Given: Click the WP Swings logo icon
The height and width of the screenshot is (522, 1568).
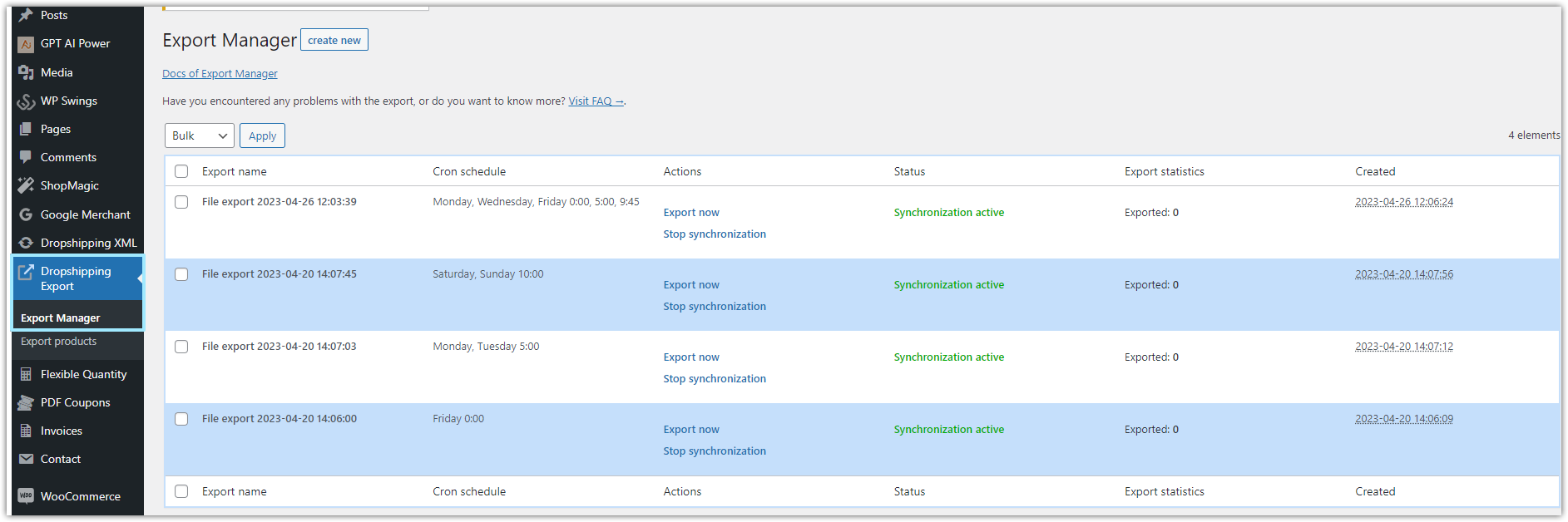Looking at the screenshot, I should [x=26, y=101].
